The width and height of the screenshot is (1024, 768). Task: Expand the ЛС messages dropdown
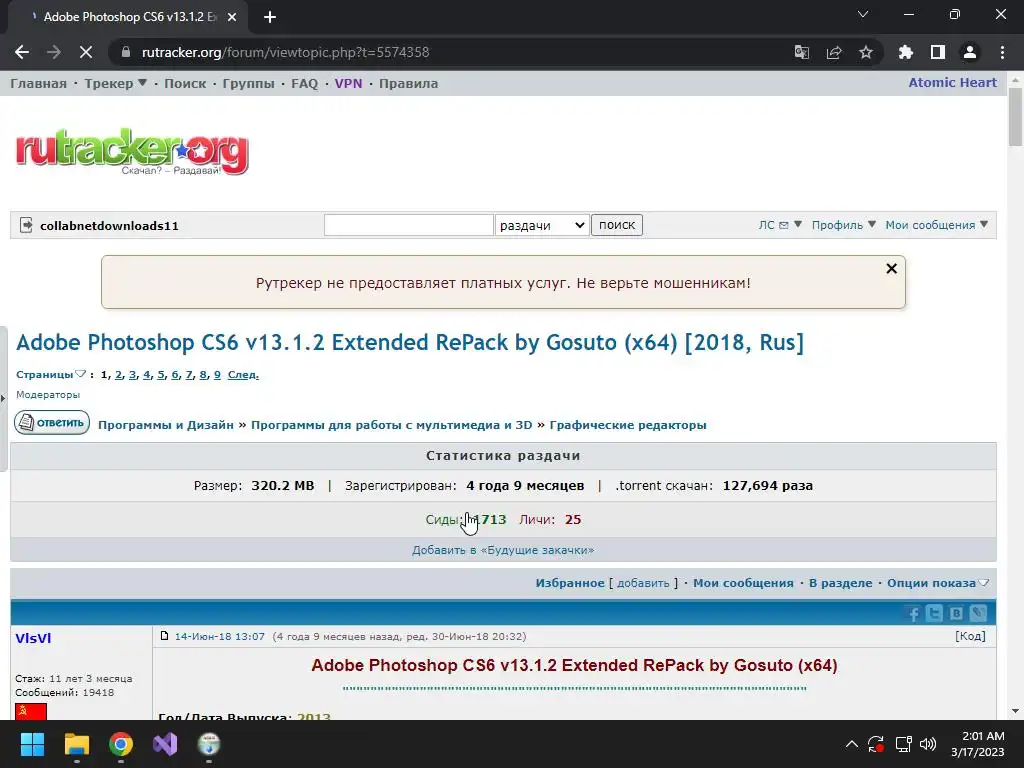tap(780, 225)
